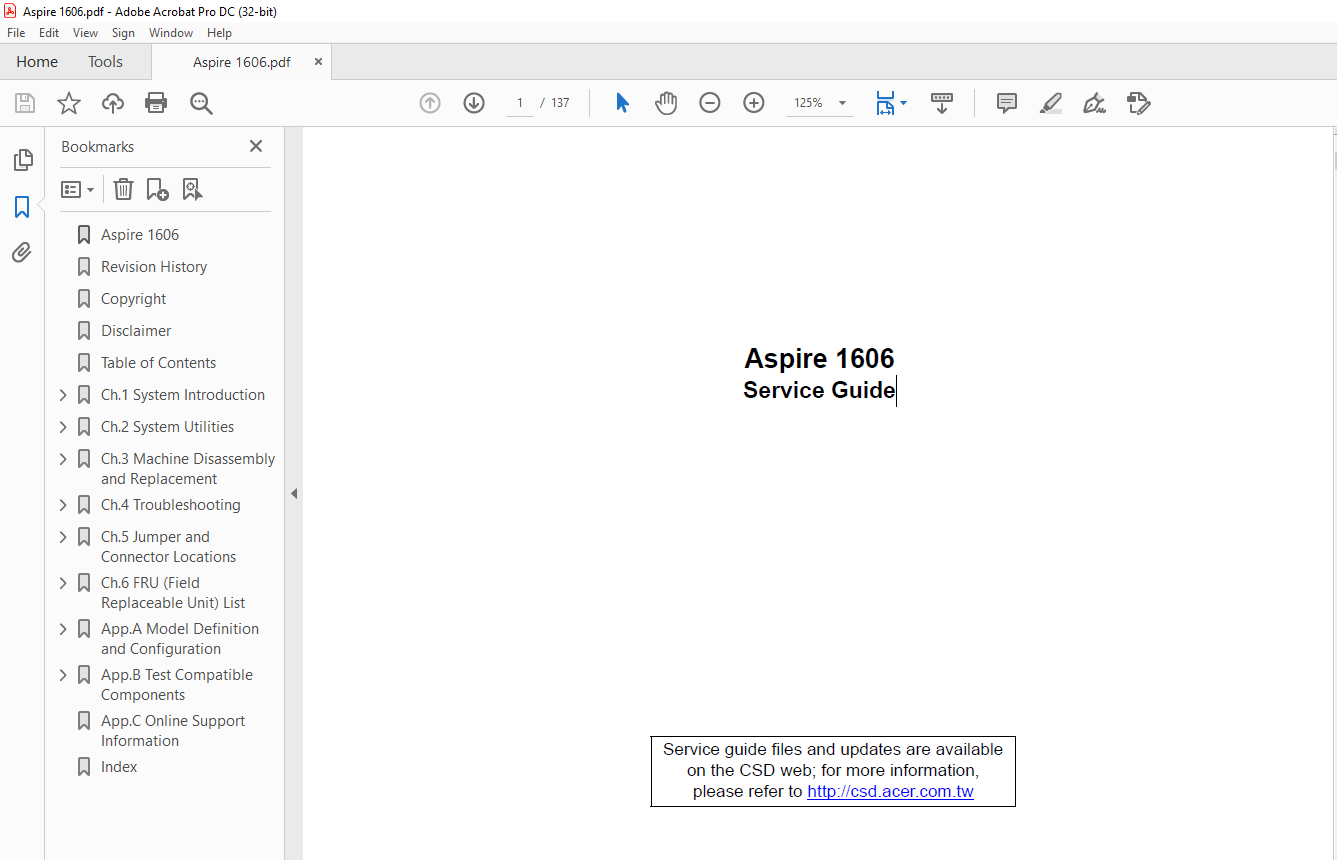Open fit page options dropdown arrow
The image size is (1337, 860).
click(x=904, y=103)
